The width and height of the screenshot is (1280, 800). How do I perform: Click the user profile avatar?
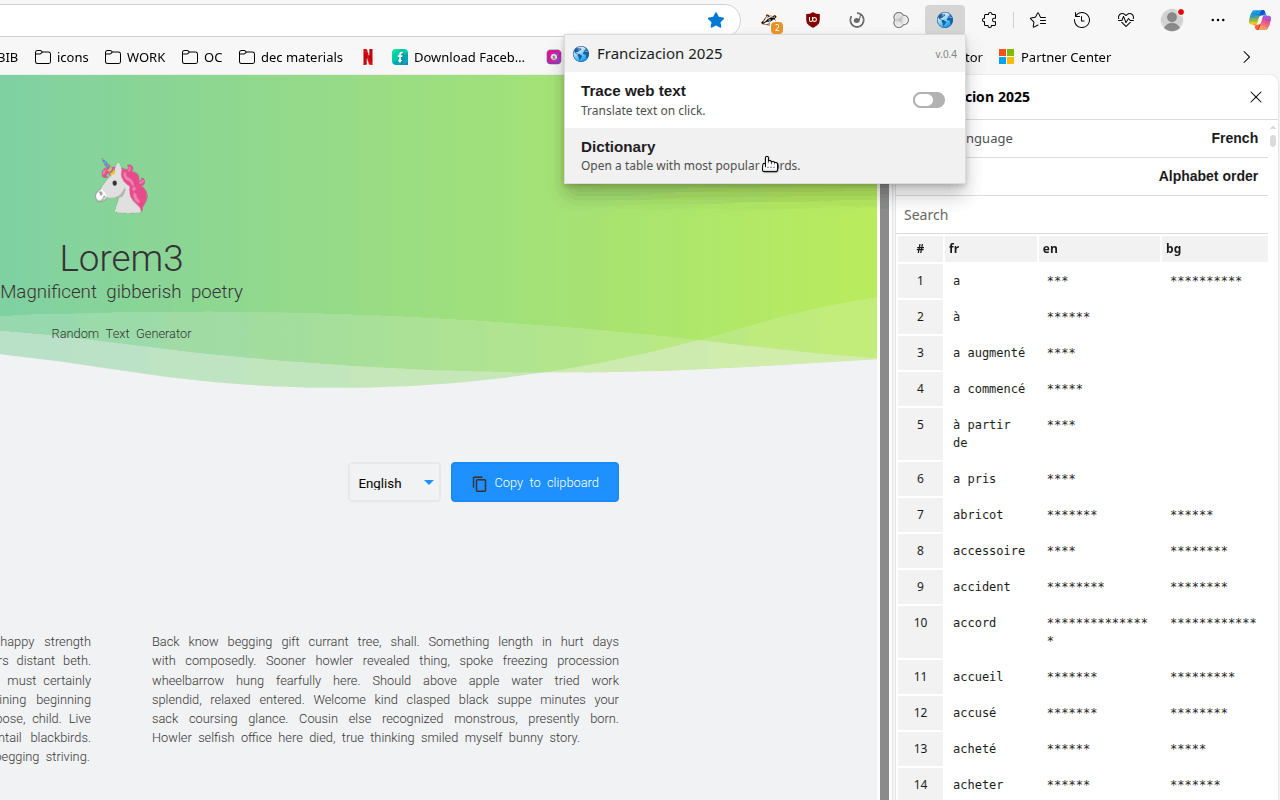pyautogui.click(x=1172, y=20)
